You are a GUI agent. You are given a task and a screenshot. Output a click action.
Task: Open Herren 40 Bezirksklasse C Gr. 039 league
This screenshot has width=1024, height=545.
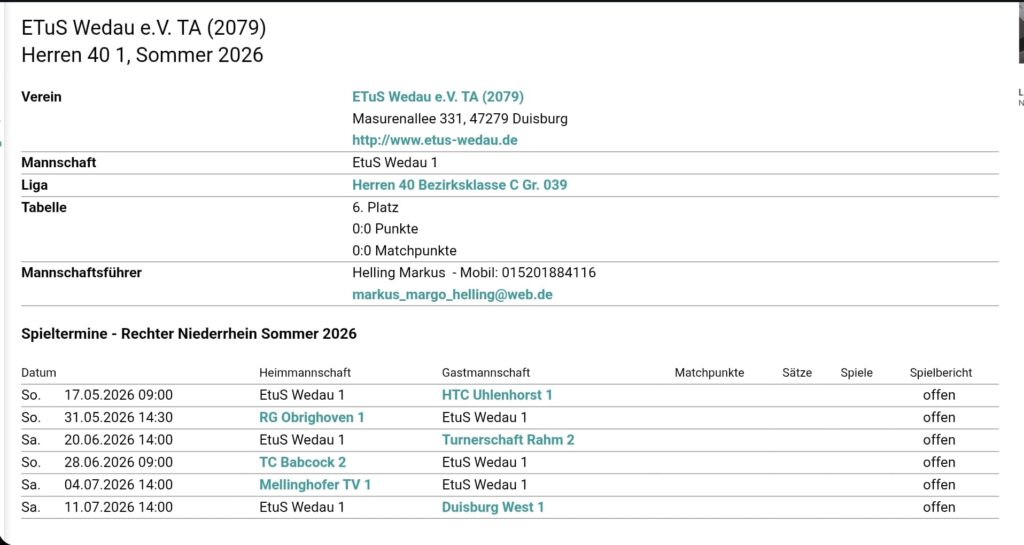pyautogui.click(x=460, y=185)
